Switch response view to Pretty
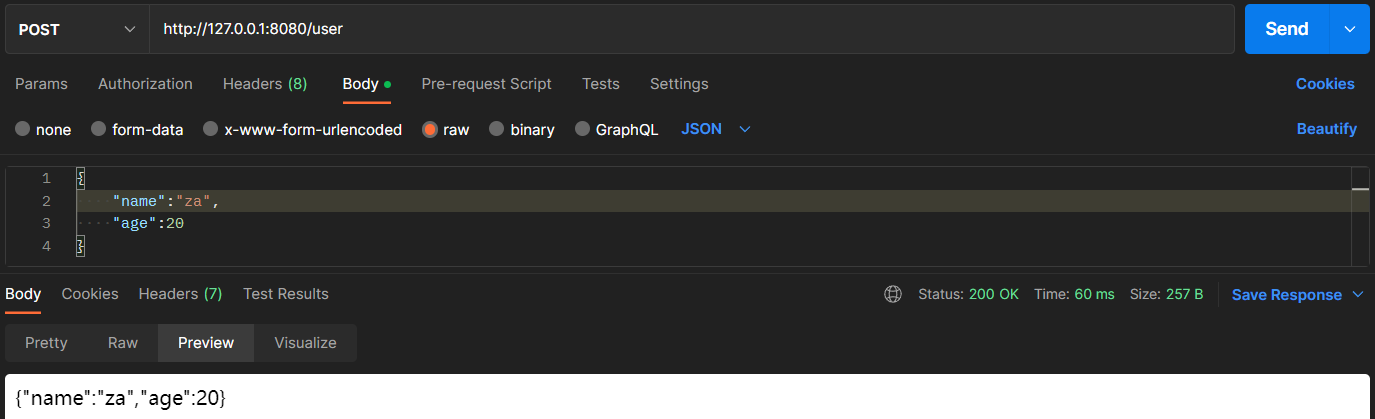Screen dimensions: 1375x419 (46, 343)
